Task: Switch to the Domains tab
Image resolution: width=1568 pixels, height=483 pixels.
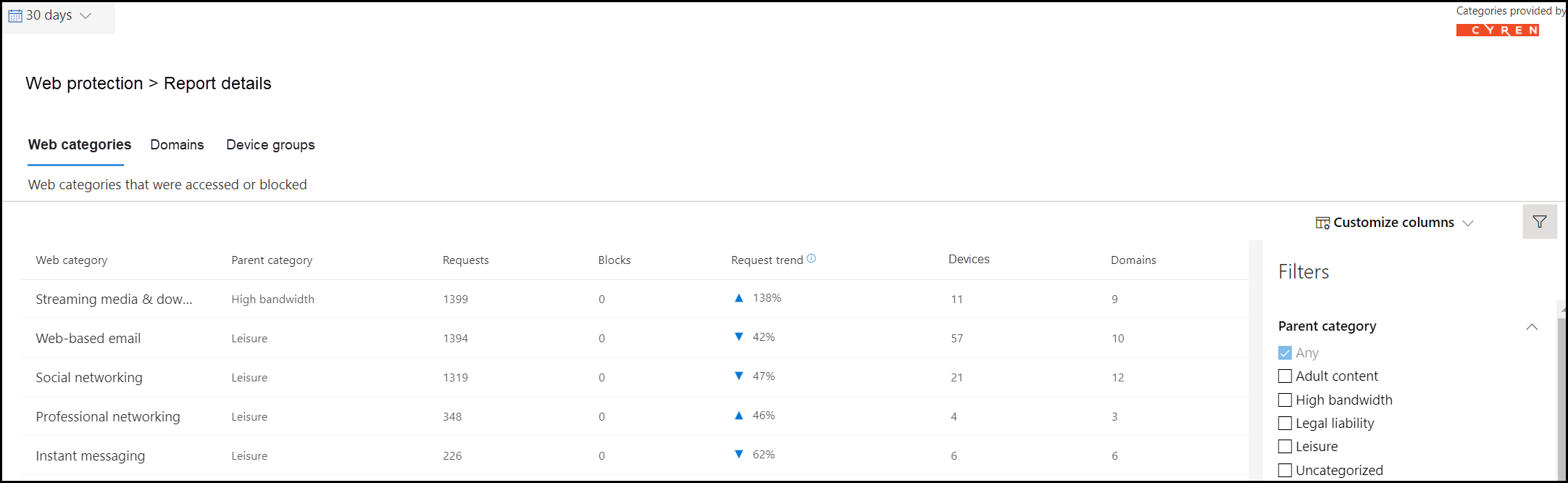Action: [177, 145]
